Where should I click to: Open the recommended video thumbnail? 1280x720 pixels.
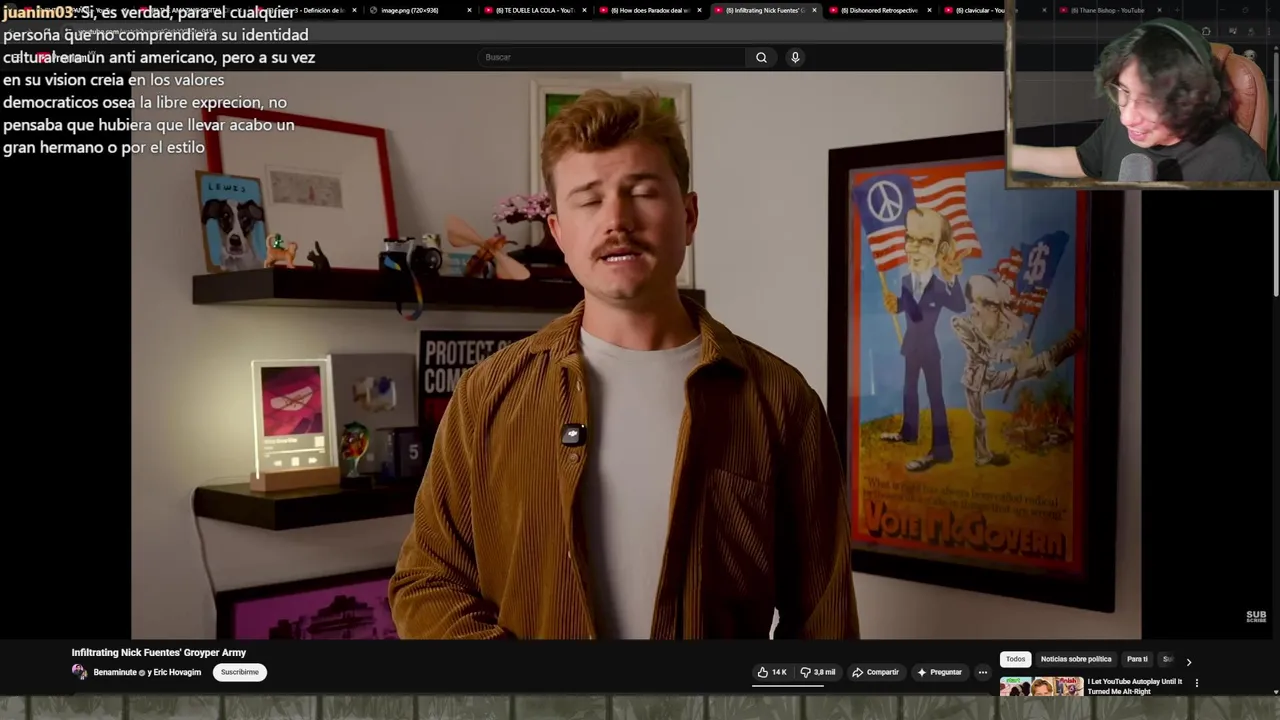click(x=1041, y=686)
